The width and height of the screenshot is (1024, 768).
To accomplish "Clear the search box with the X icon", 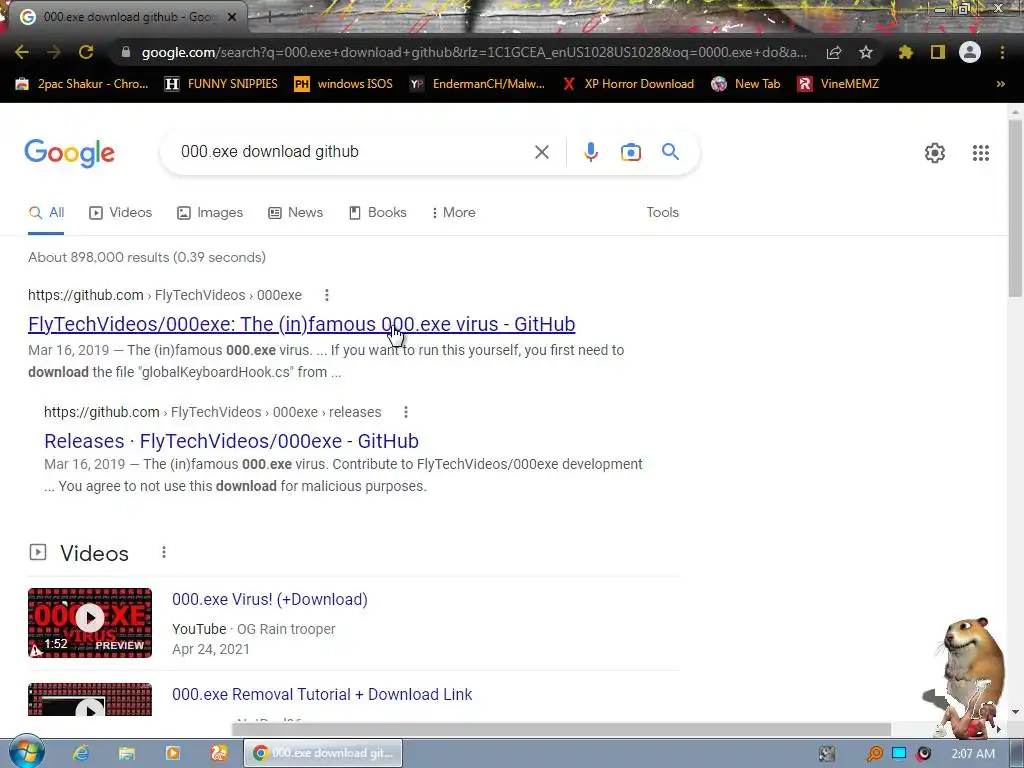I will [x=541, y=152].
